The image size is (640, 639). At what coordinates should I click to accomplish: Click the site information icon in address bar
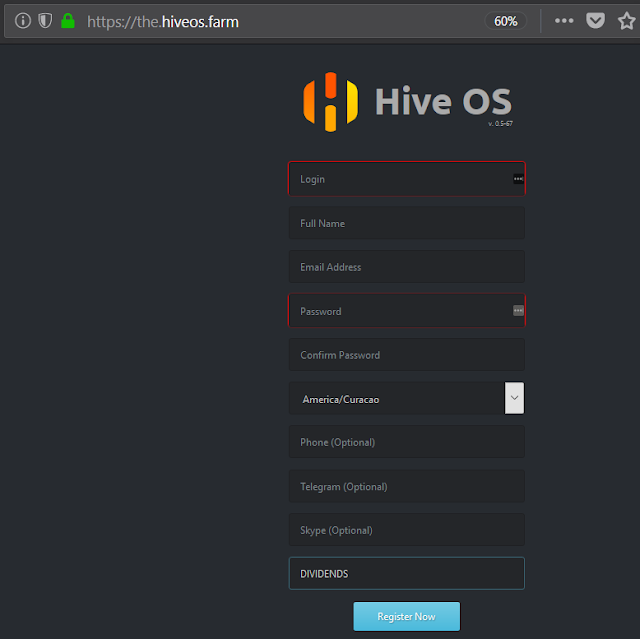23,21
